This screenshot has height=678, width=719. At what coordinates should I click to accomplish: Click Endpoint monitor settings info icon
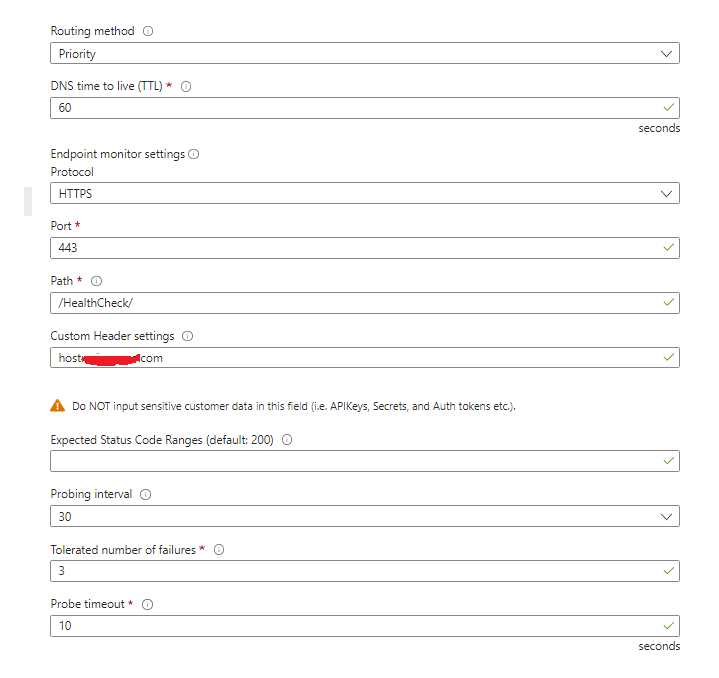tap(194, 154)
